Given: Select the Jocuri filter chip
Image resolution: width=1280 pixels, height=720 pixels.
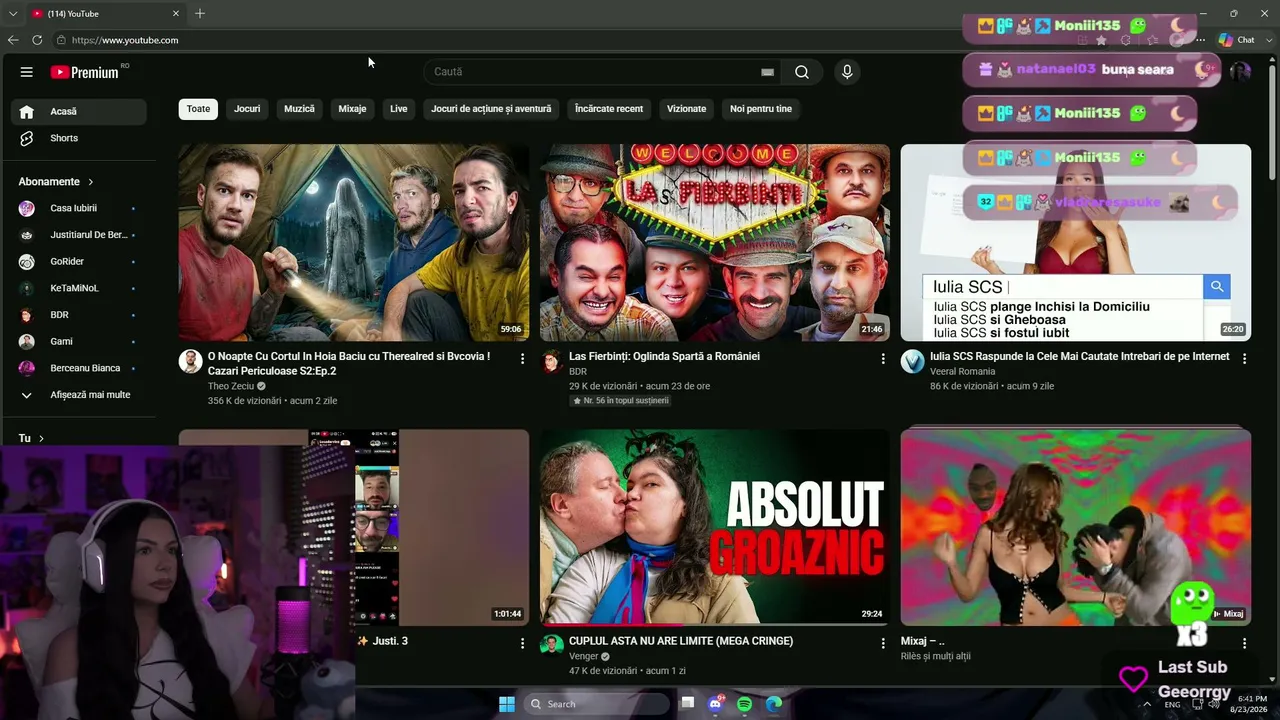Looking at the screenshot, I should click(x=247, y=109).
